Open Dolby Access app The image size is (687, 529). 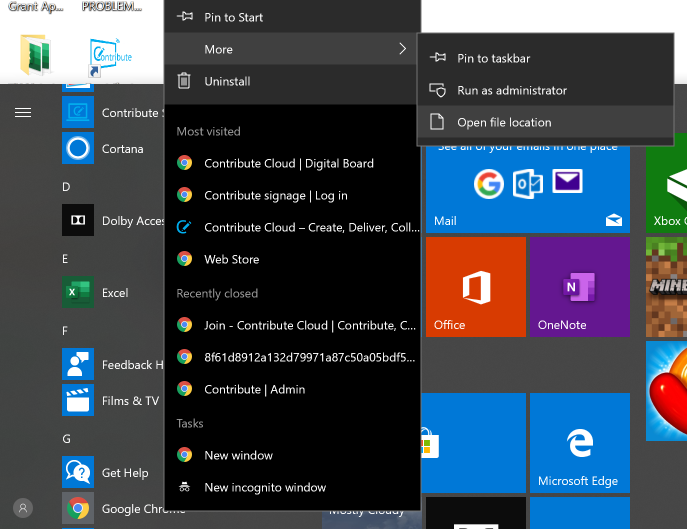point(113,220)
